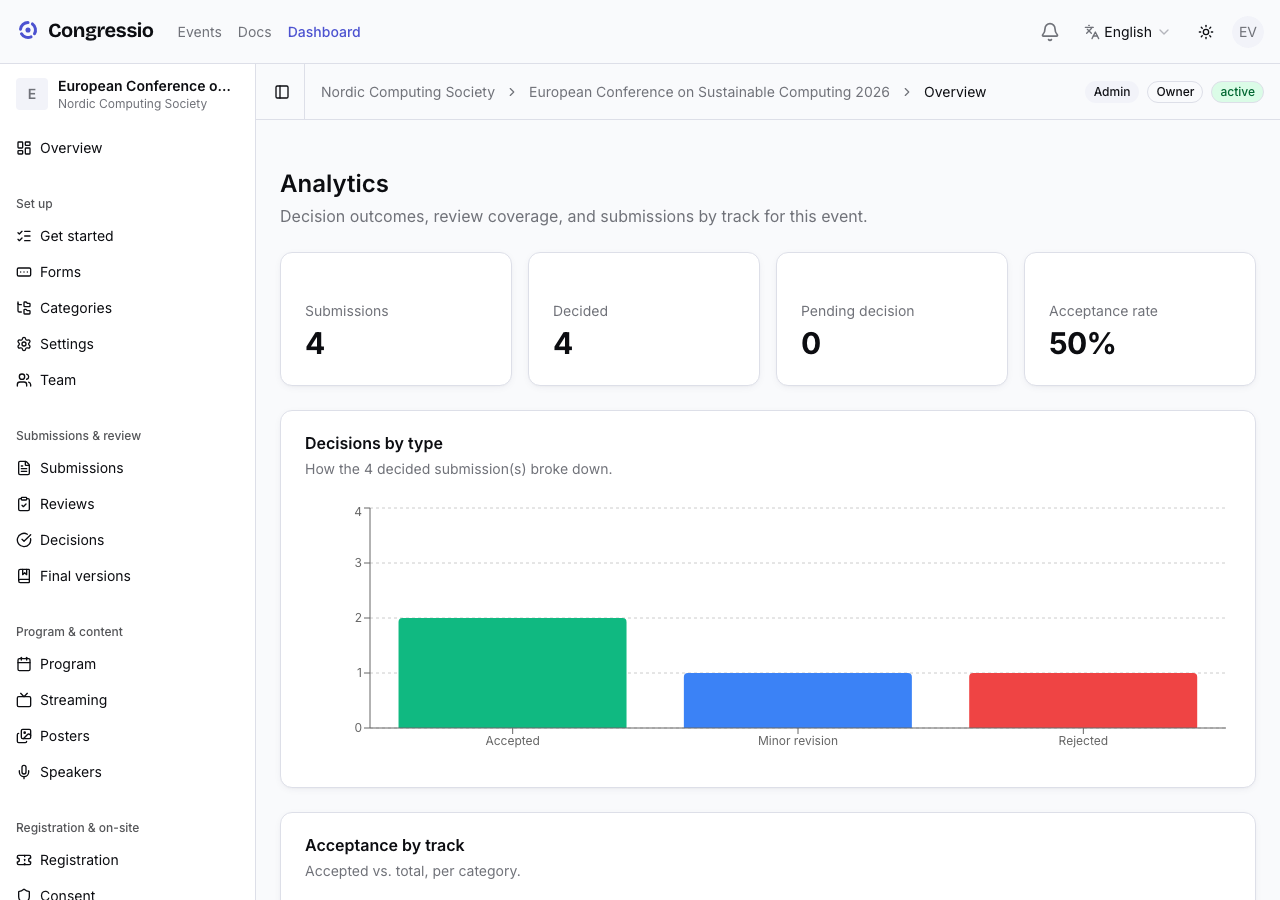Click the Speakers microphone icon
Viewport: 1280px width, 900px height.
[24, 772]
